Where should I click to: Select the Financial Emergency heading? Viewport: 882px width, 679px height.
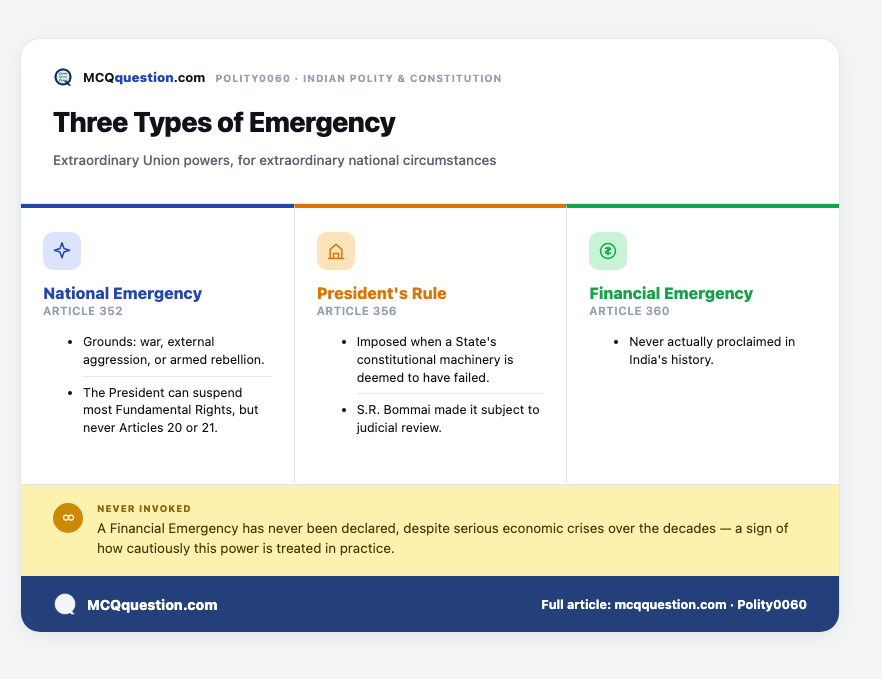pos(671,293)
